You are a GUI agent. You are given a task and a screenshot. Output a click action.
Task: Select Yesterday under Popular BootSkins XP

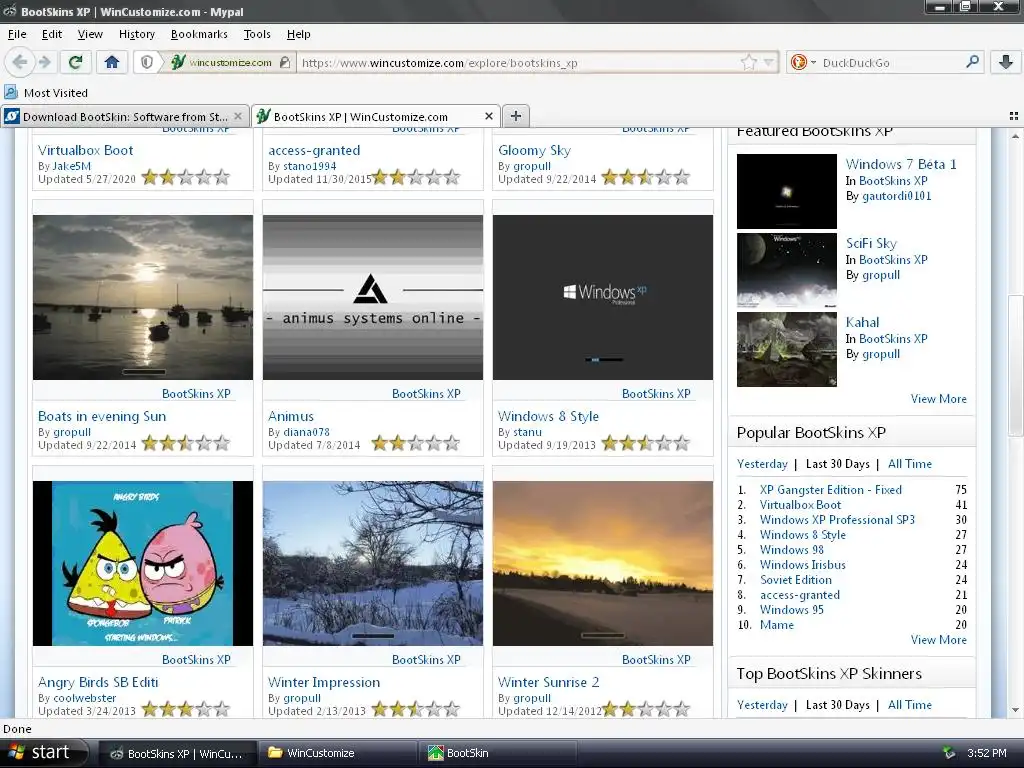762,464
